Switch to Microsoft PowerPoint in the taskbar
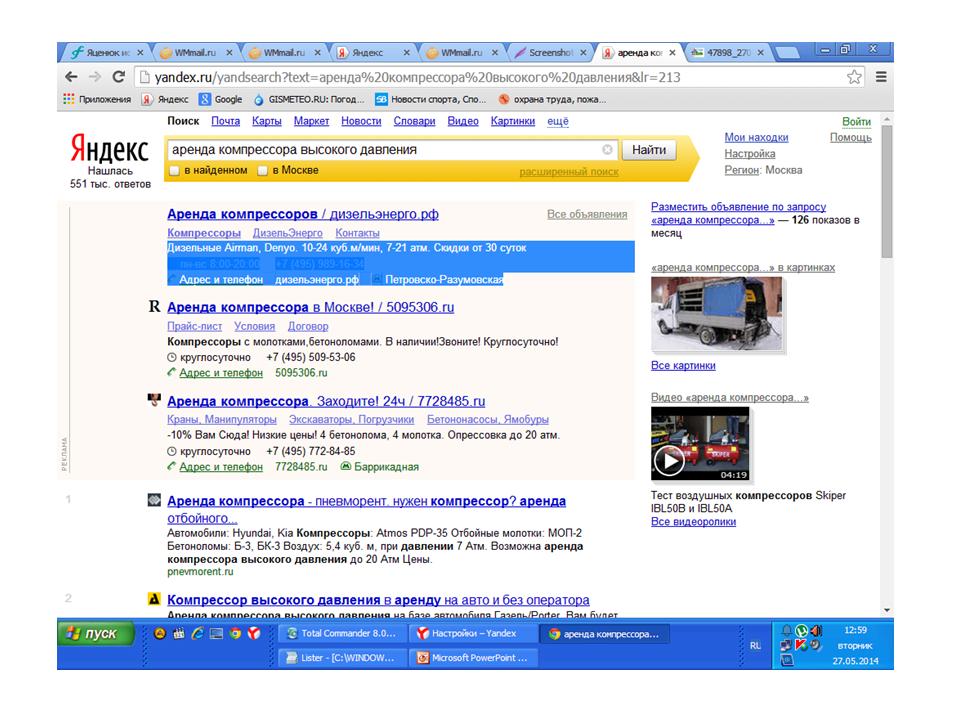This screenshot has height=720, width=960. point(473,658)
